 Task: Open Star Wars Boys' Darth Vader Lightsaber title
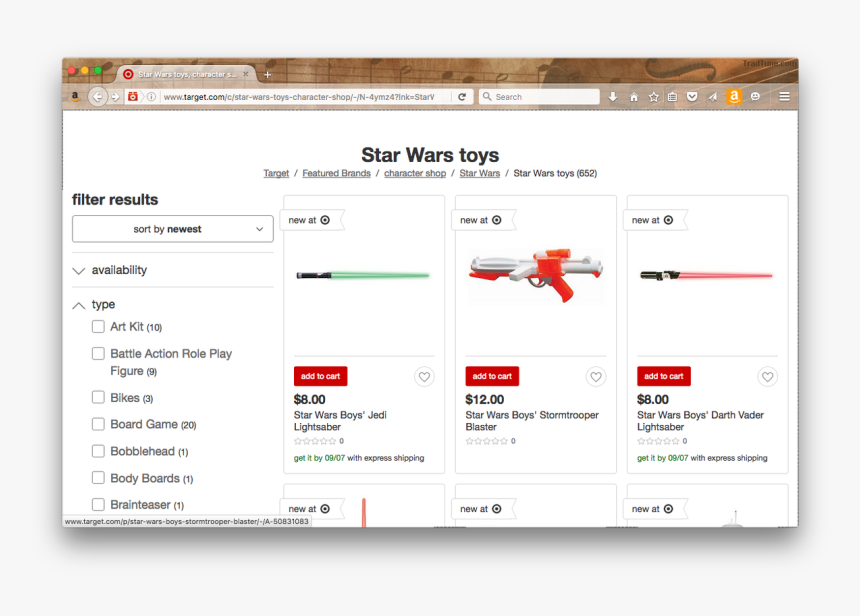pos(700,421)
